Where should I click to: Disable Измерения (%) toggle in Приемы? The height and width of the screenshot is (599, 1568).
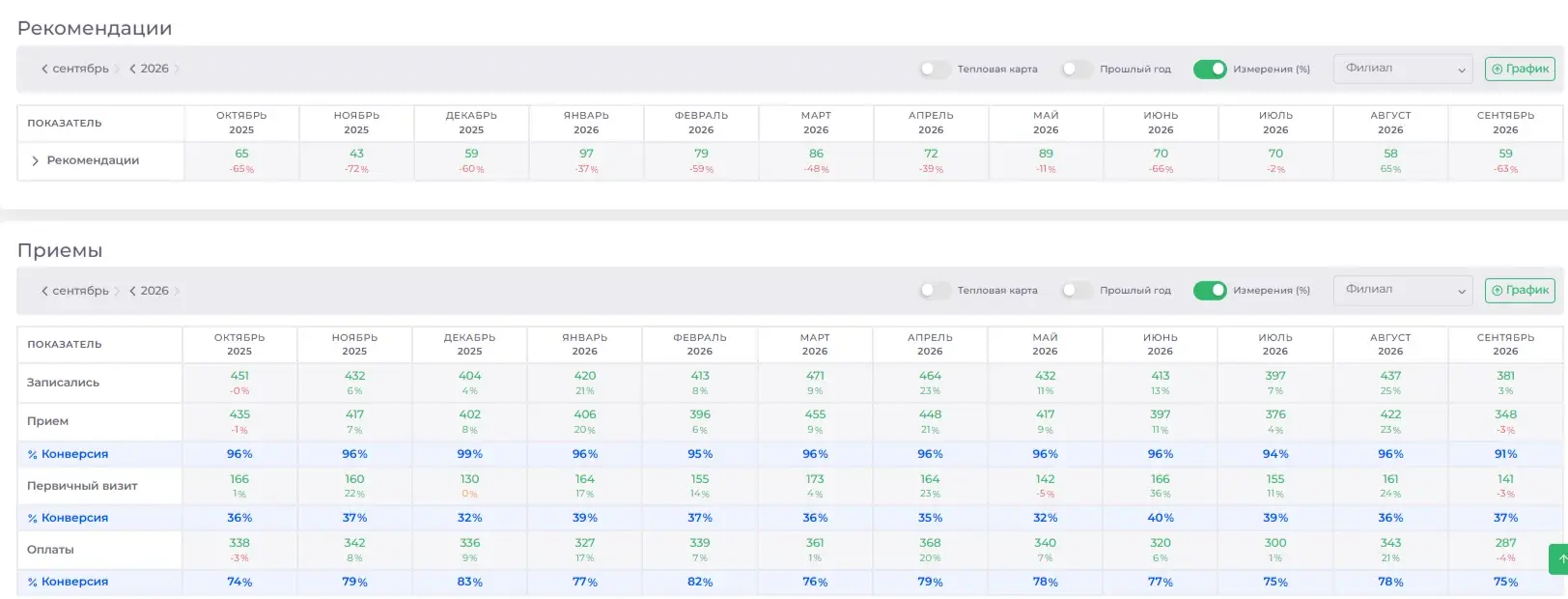coord(1210,290)
